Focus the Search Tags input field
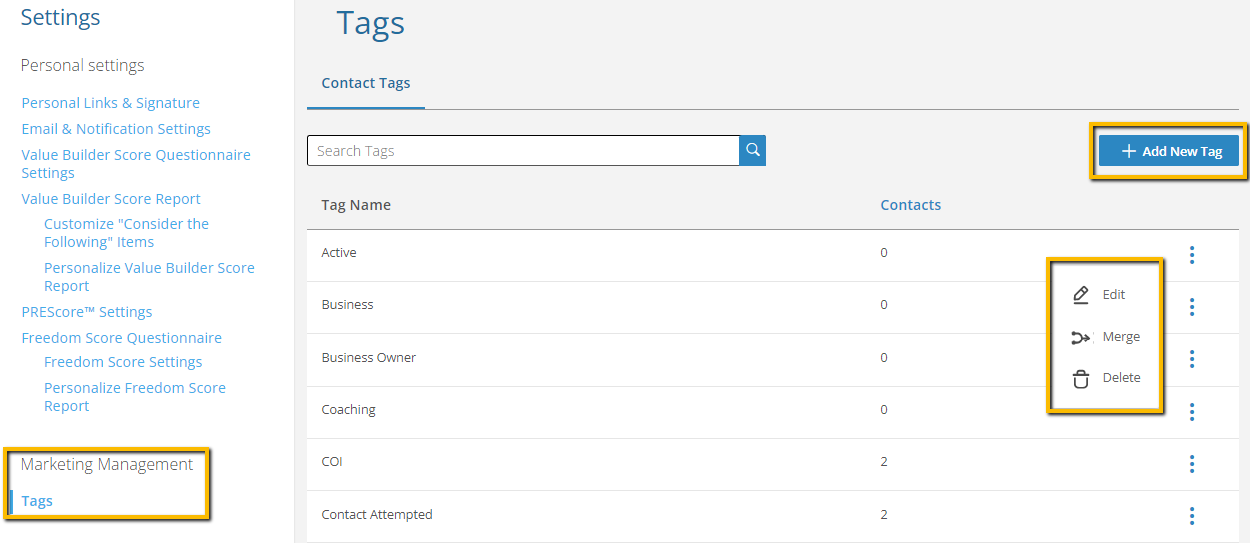1250x543 pixels. pos(523,151)
